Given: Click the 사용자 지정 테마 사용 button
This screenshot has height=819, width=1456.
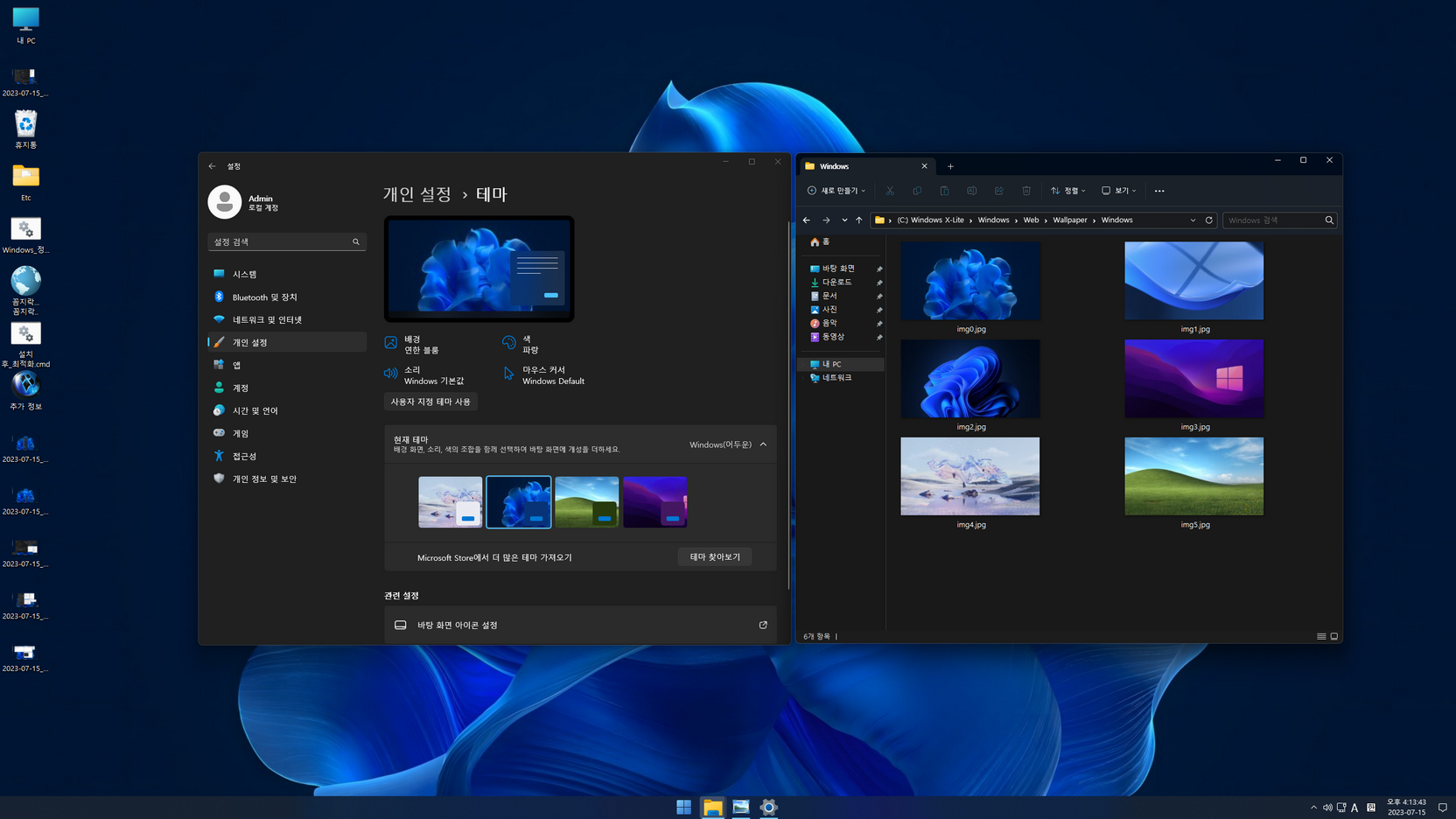Looking at the screenshot, I should 430,402.
